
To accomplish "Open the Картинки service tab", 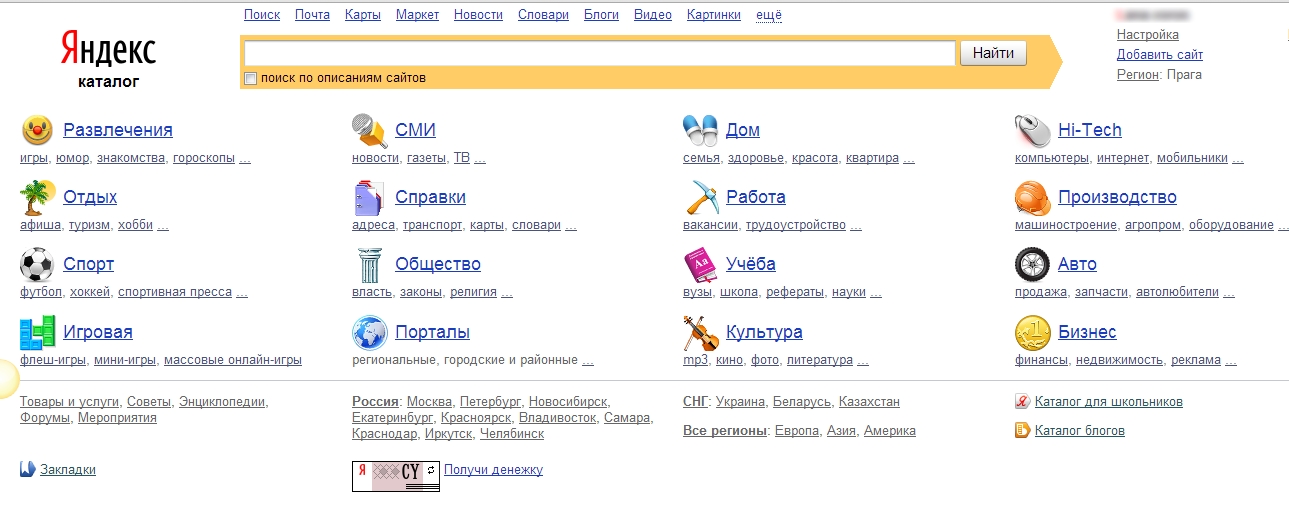I will [714, 15].
